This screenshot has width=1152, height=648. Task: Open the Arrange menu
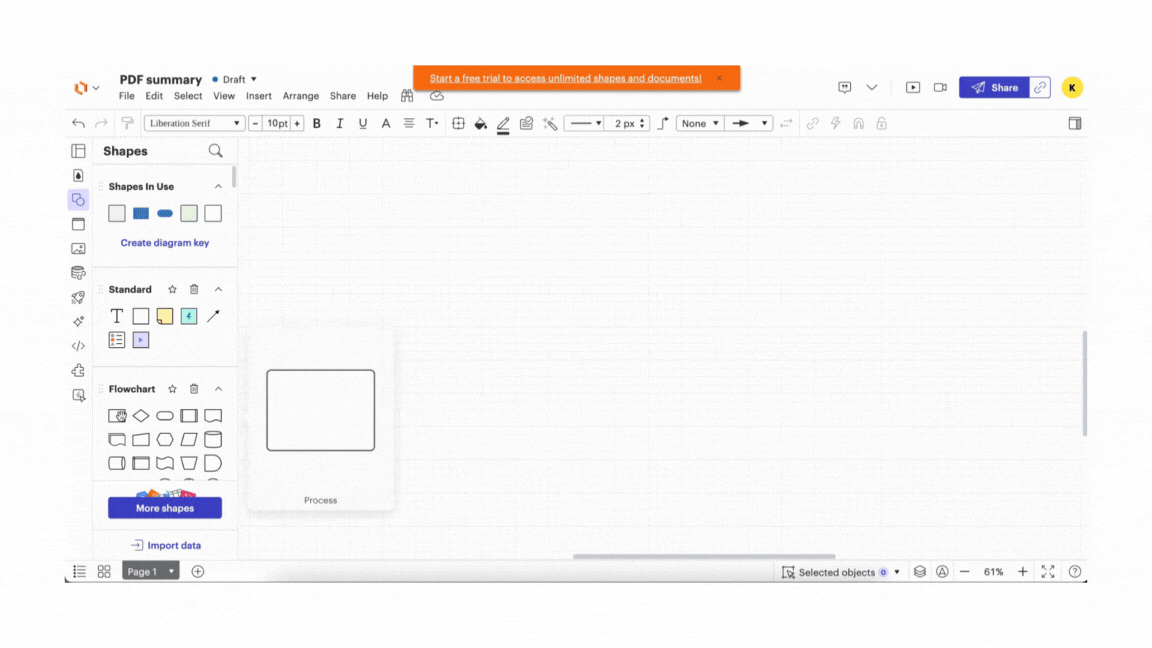point(301,96)
